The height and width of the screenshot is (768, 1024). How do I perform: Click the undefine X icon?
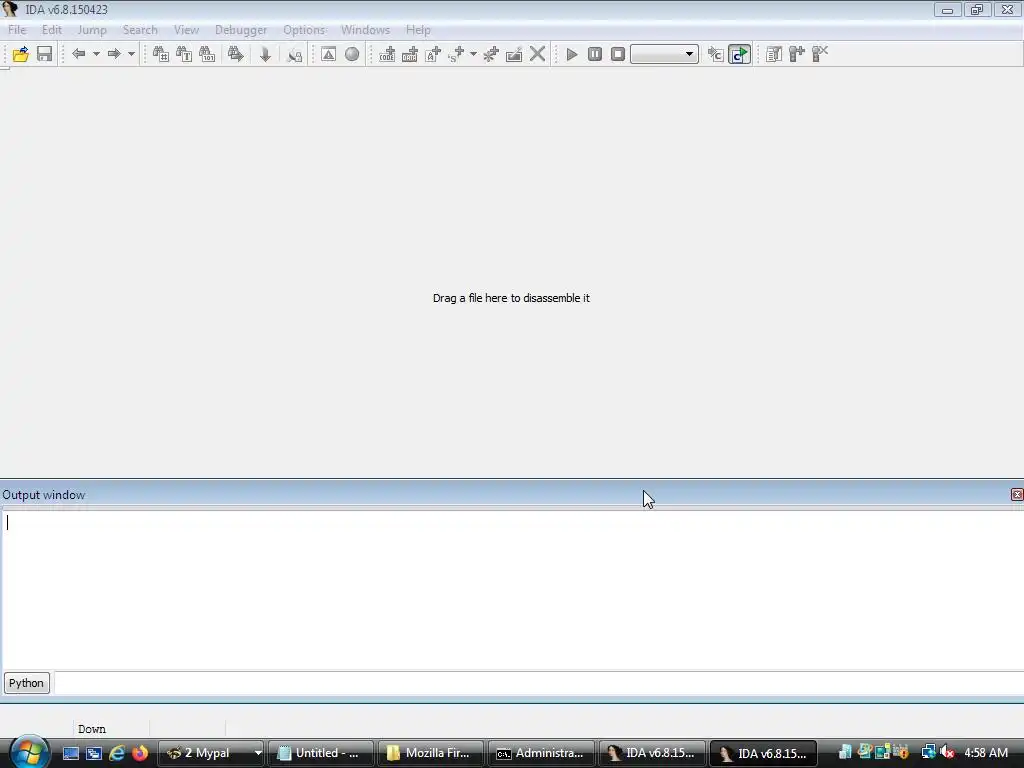537,54
